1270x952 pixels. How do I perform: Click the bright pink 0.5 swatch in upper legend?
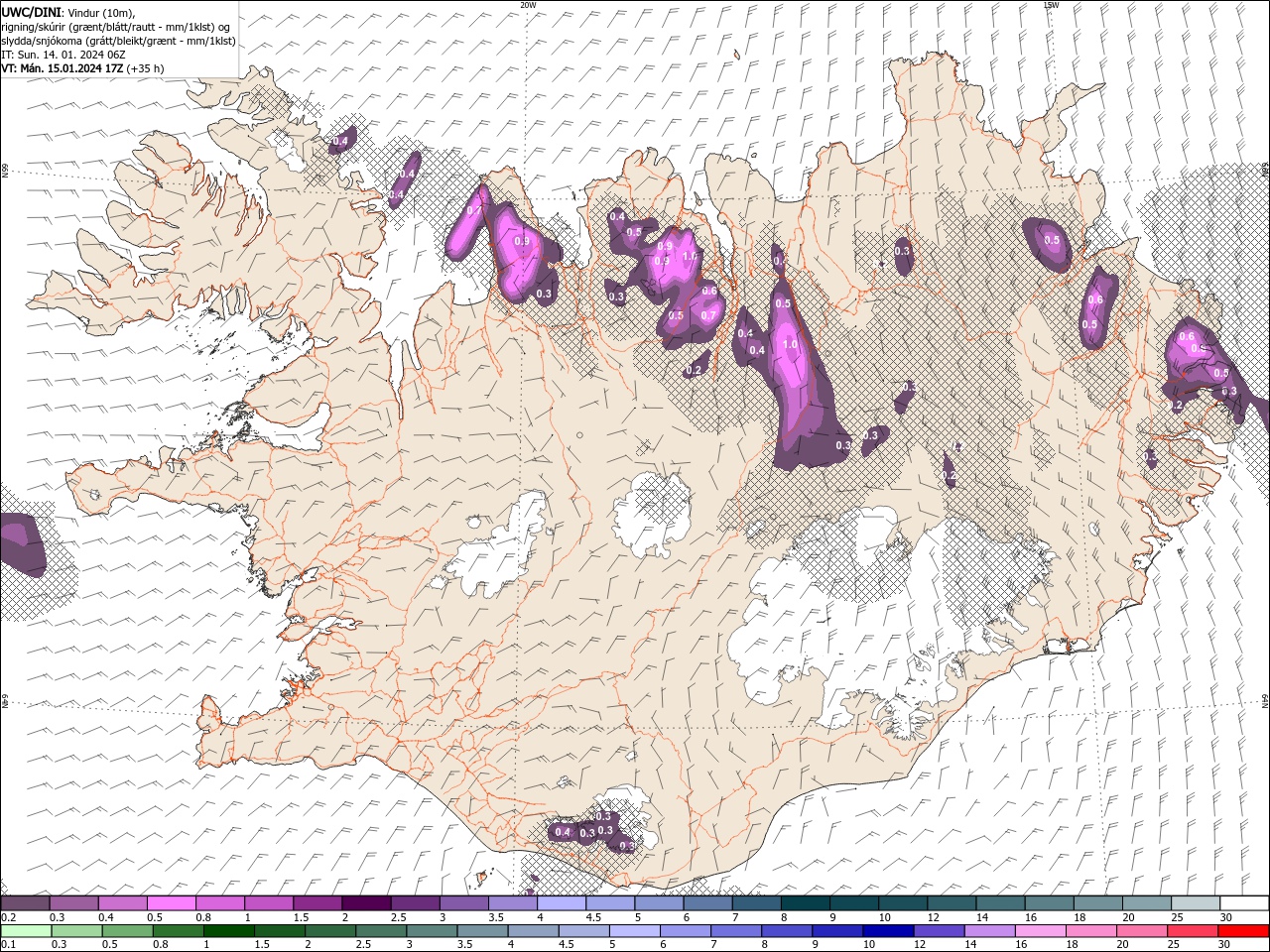(171, 903)
